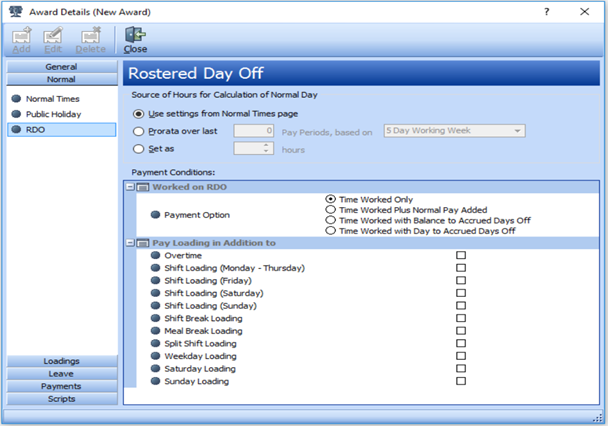
Task: Open the Payments section tab
Action: point(62,386)
